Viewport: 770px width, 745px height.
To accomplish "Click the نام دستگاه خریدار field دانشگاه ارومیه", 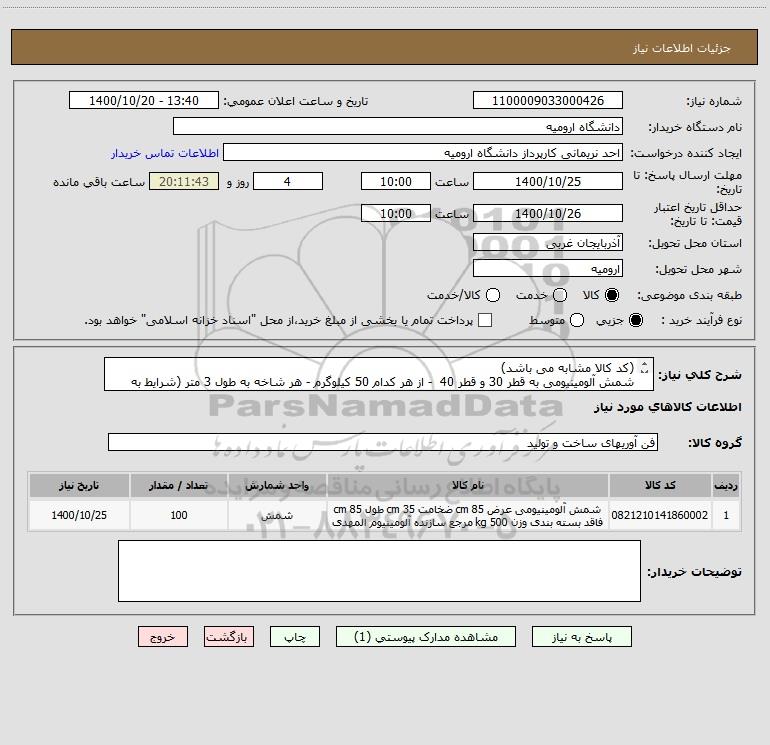I will click(398, 127).
